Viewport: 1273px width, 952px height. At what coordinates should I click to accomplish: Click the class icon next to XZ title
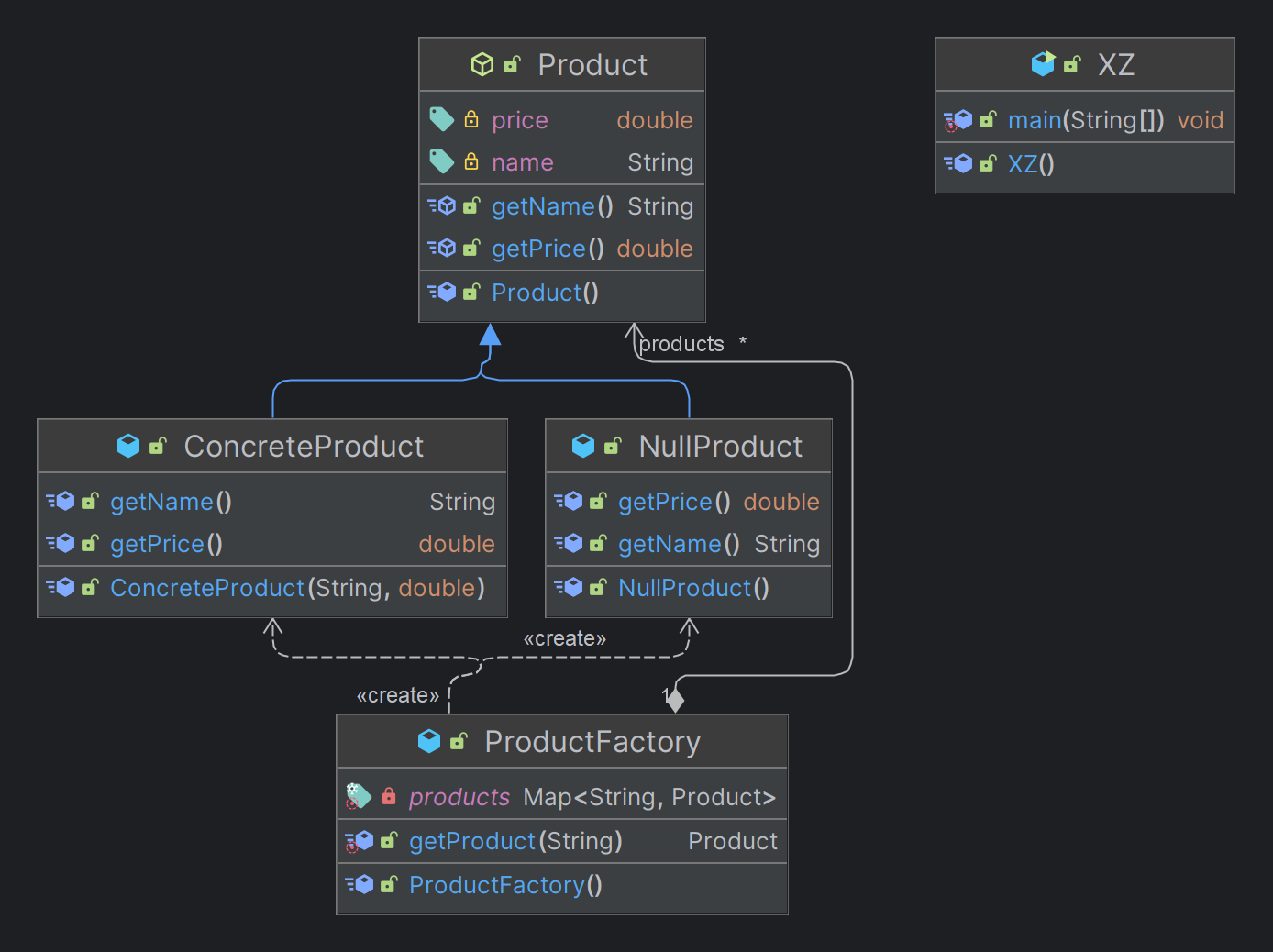[x=1043, y=64]
